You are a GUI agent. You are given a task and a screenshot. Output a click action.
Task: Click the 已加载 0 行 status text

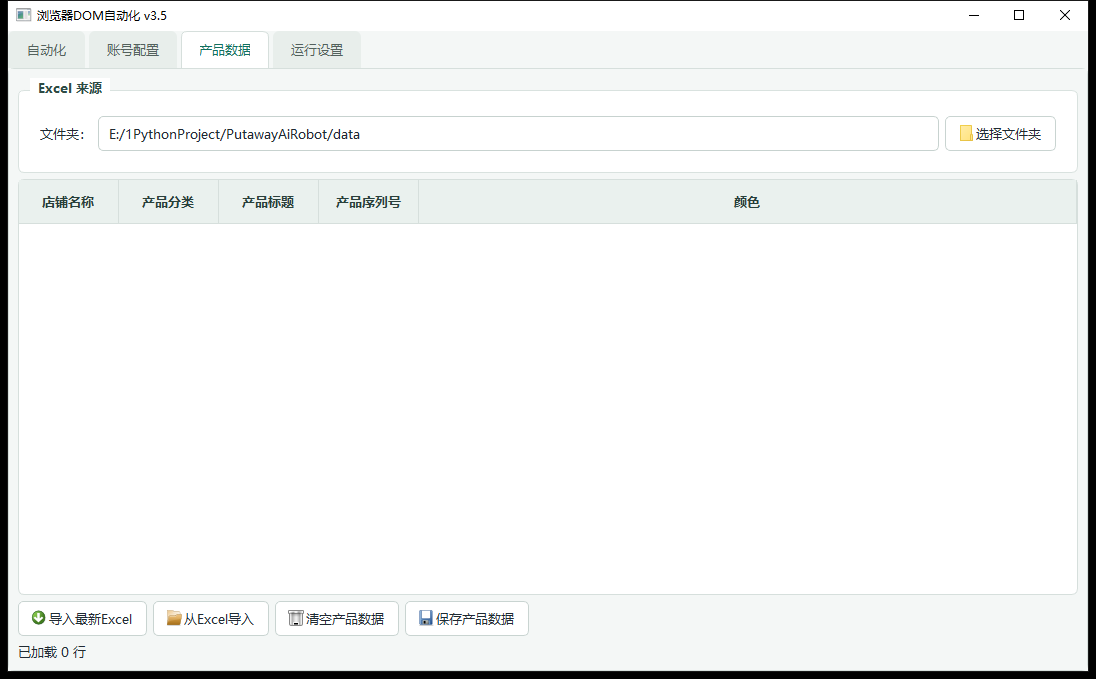[x=52, y=652]
